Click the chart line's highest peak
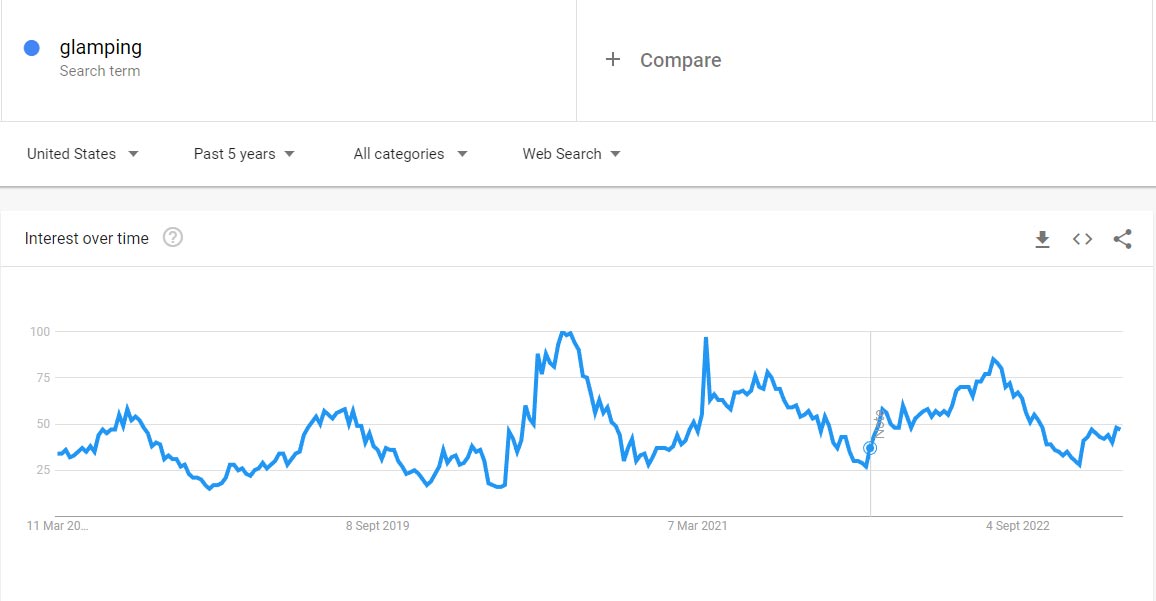This screenshot has width=1156, height=601. tap(565, 333)
